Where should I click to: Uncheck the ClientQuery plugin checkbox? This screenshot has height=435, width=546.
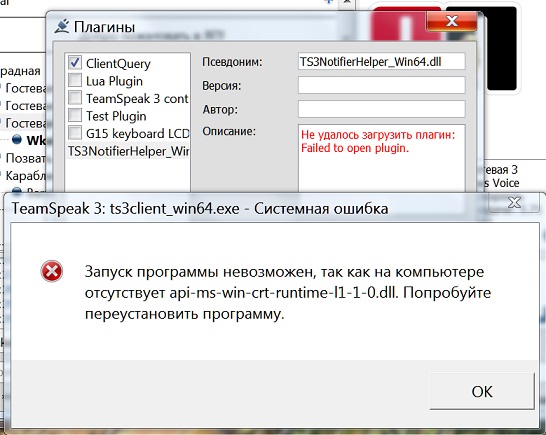click(x=75, y=63)
